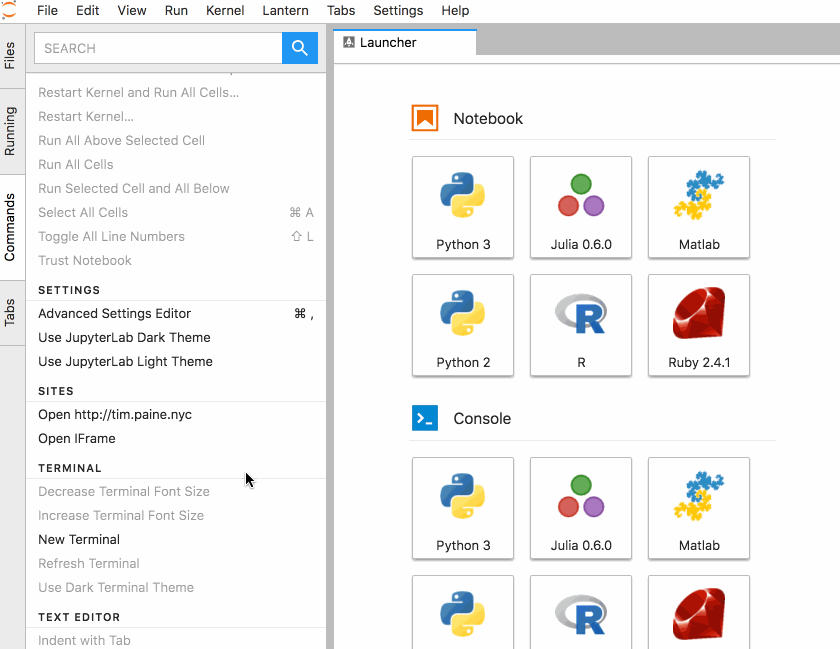Open a Julia 0.6.0 console
This screenshot has height=649, width=840.
[581, 508]
